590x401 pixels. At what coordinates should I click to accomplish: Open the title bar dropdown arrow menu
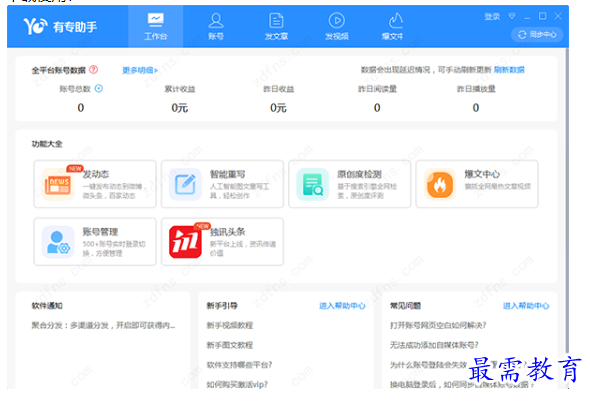[x=512, y=16]
